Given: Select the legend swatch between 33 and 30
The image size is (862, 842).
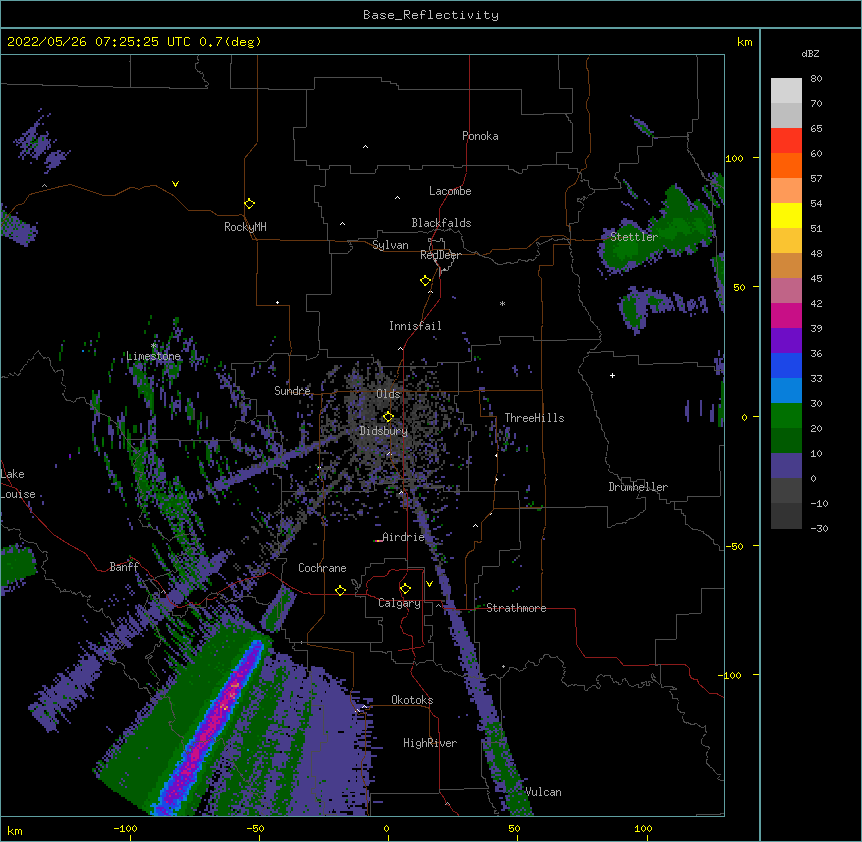Looking at the screenshot, I should (786, 390).
